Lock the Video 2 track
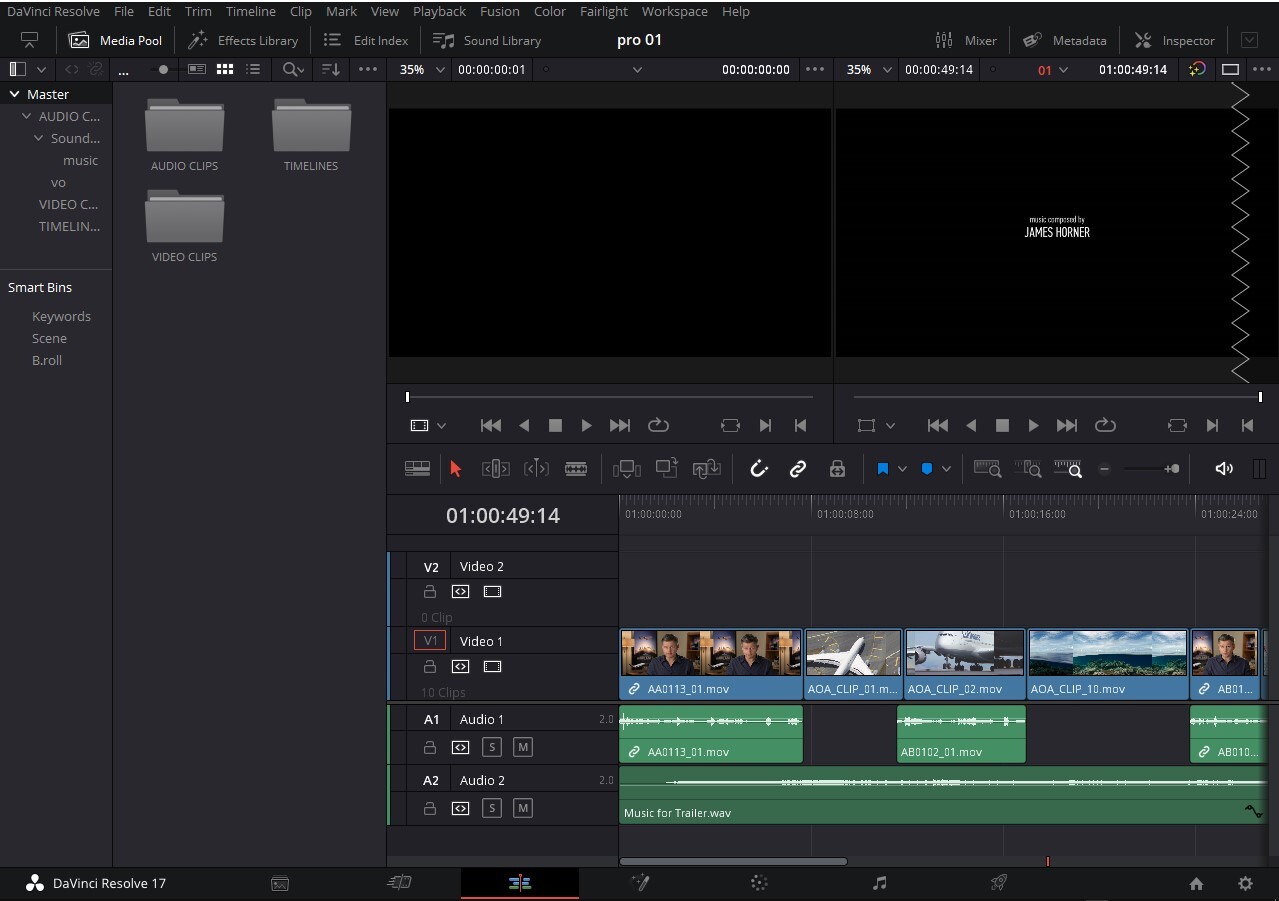The height and width of the screenshot is (901, 1279). click(x=430, y=591)
